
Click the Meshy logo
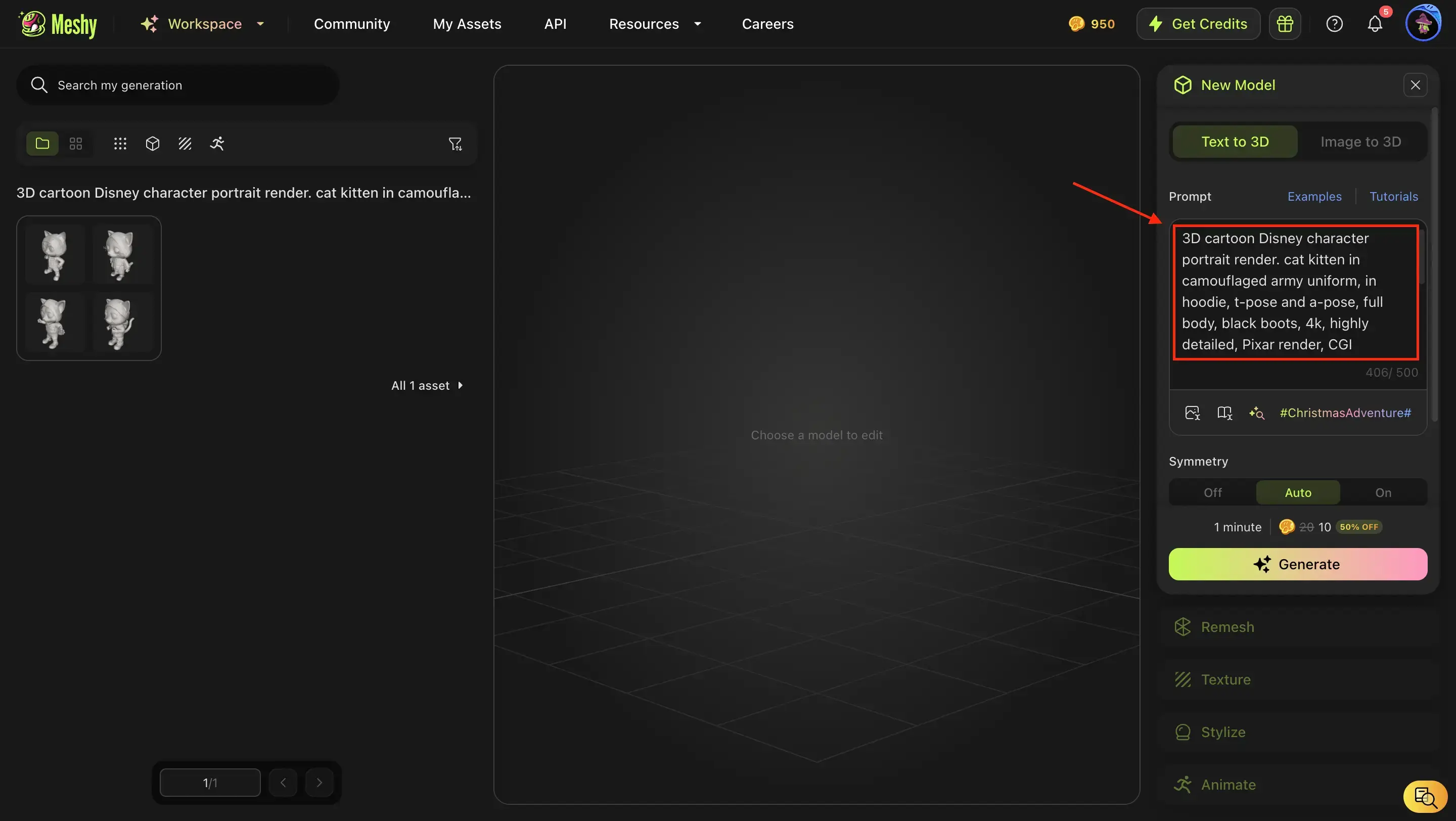click(x=57, y=23)
